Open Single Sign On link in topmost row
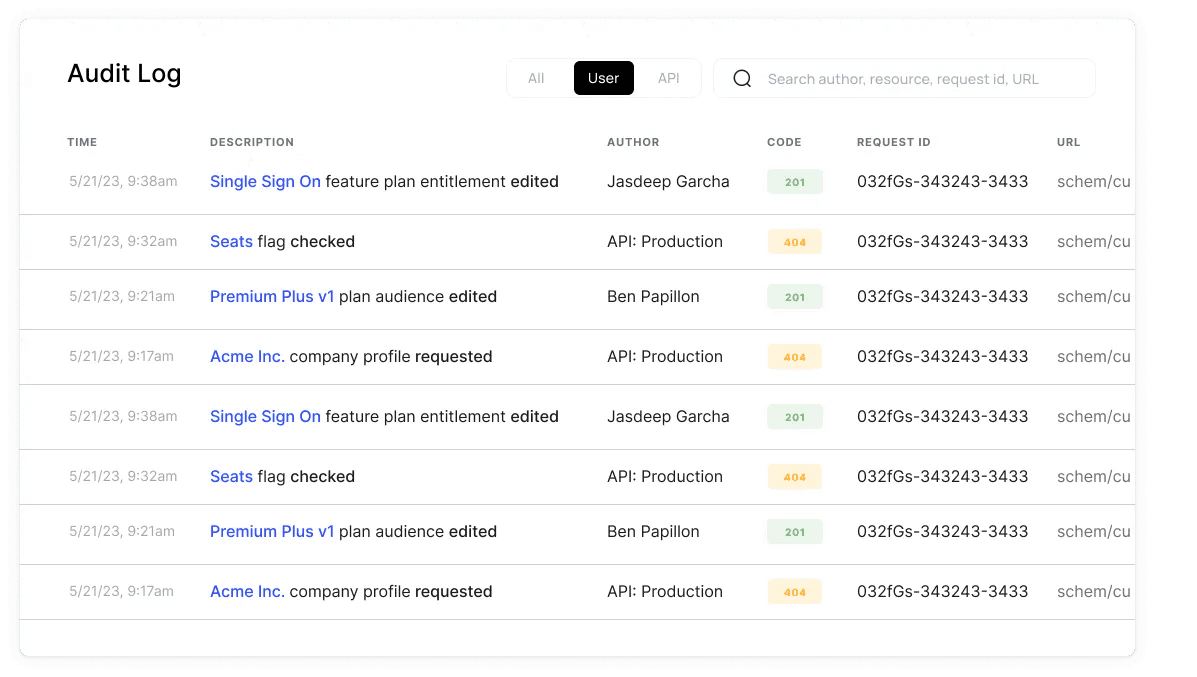Screen dimensions: 1197x677 (x=265, y=182)
